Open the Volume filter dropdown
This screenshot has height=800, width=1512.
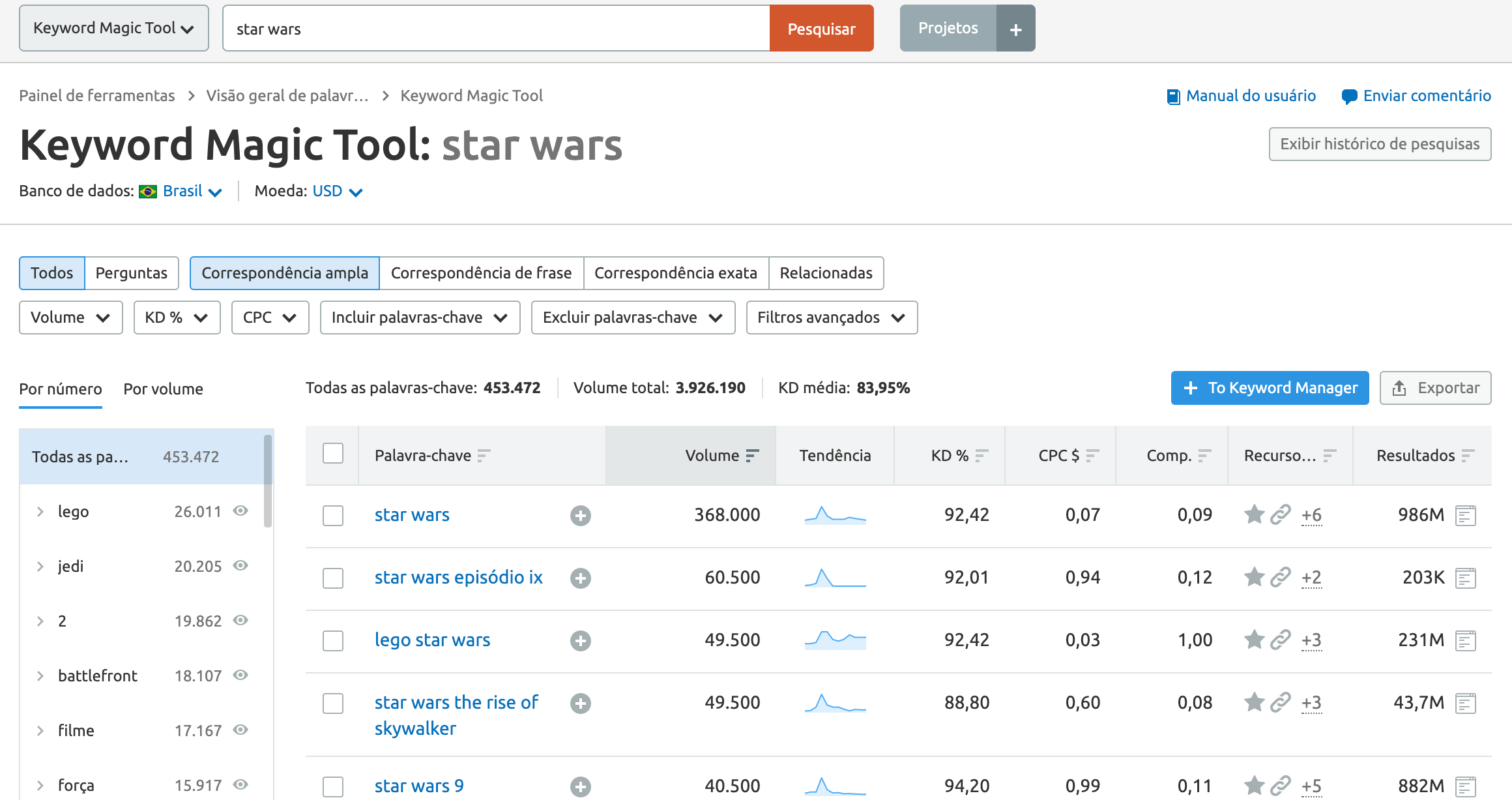point(71,318)
